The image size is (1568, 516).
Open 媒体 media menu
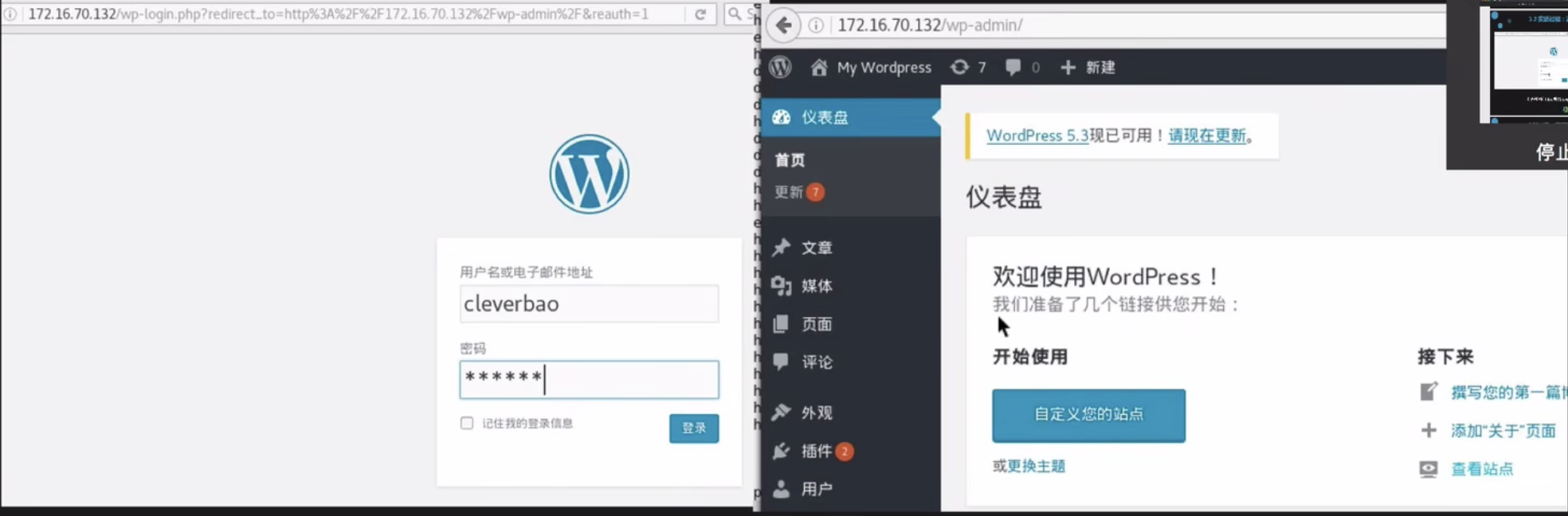[817, 286]
